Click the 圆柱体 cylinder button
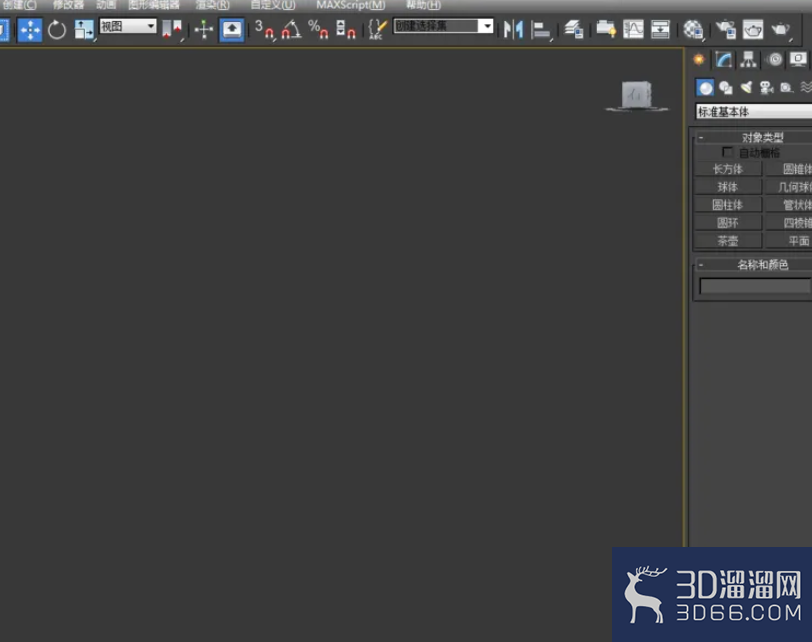This screenshot has height=642, width=812. (728, 205)
